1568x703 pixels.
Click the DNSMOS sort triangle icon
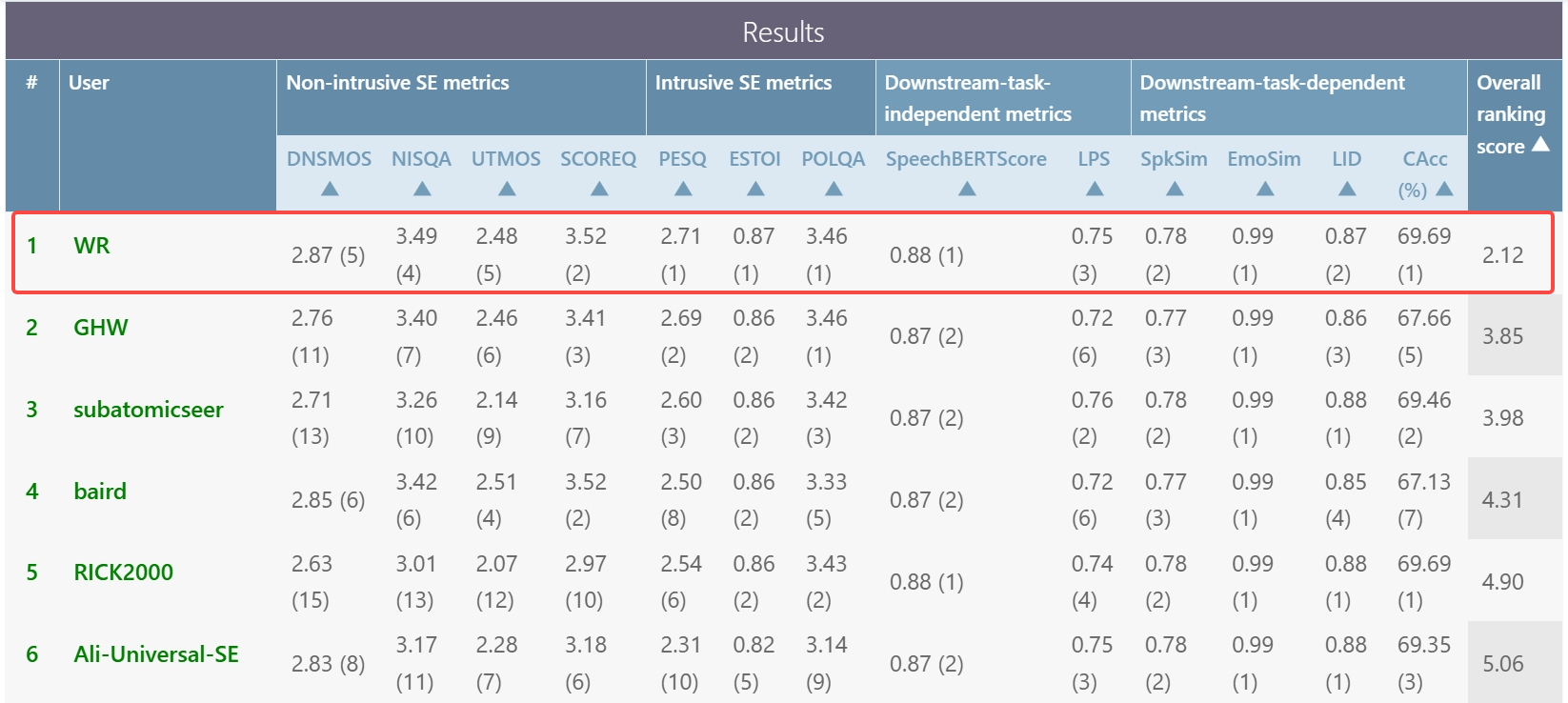(330, 189)
